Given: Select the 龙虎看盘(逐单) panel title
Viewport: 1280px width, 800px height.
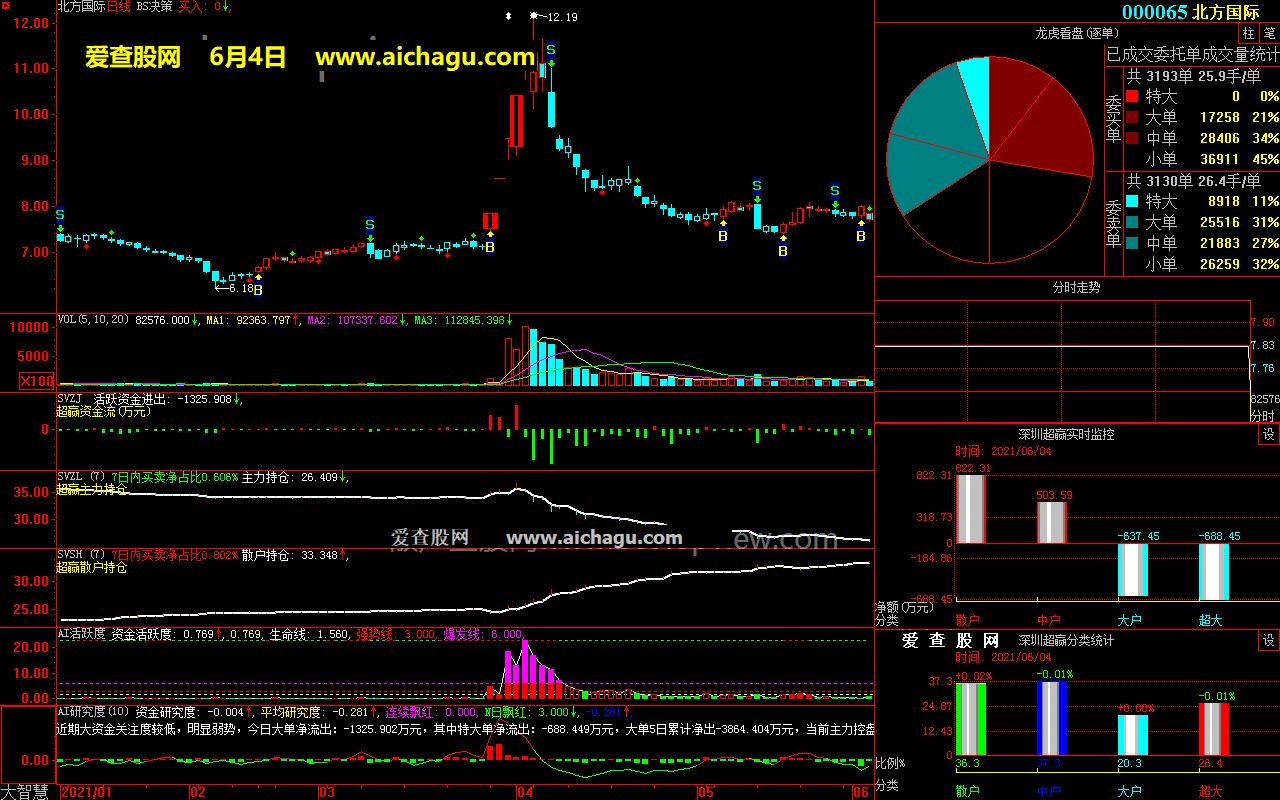Looking at the screenshot, I should pyautogui.click(x=1075, y=34).
